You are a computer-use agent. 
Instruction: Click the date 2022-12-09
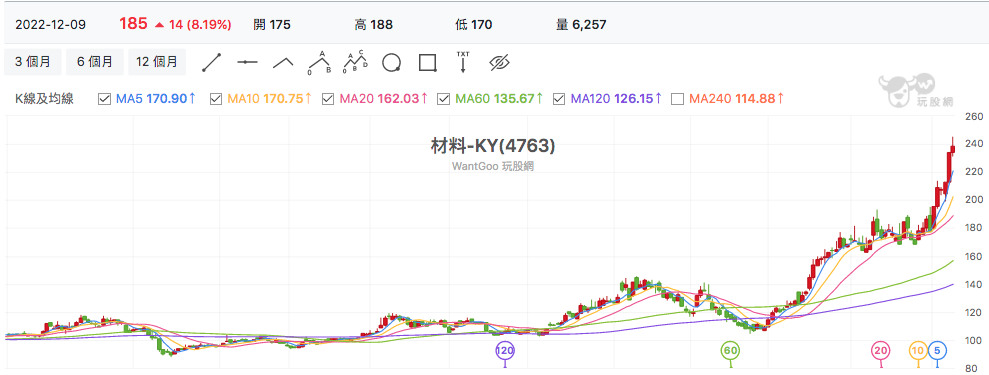point(50,25)
